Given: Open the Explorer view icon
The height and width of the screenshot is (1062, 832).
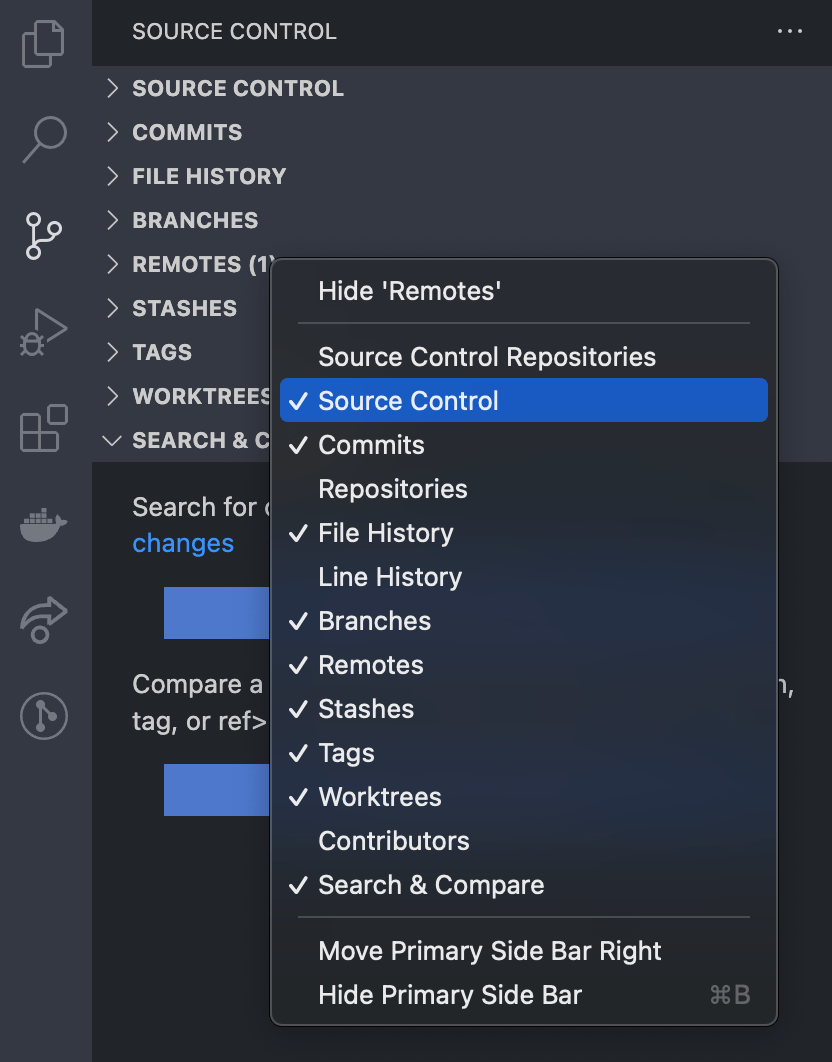Looking at the screenshot, I should click(42, 43).
